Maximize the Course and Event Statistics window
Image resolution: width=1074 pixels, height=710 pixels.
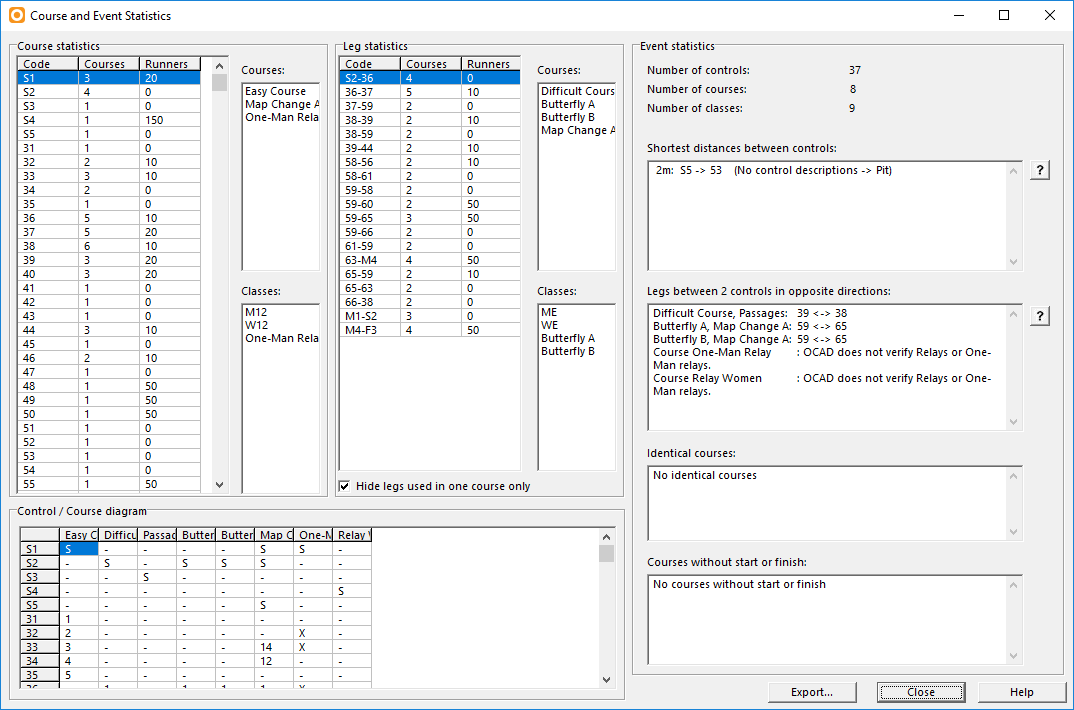point(1003,15)
